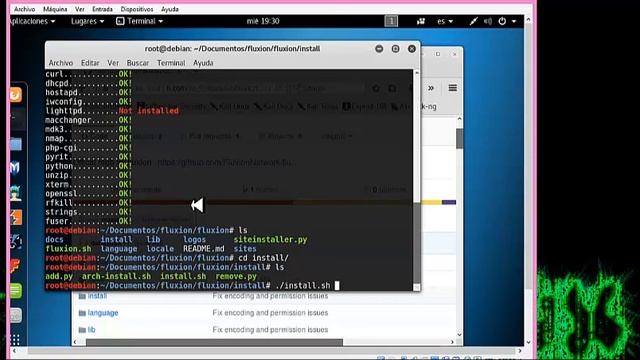The width and height of the screenshot is (640, 360).
Task: Open the VirtualBox Dispositivos menu
Action: point(137,9)
